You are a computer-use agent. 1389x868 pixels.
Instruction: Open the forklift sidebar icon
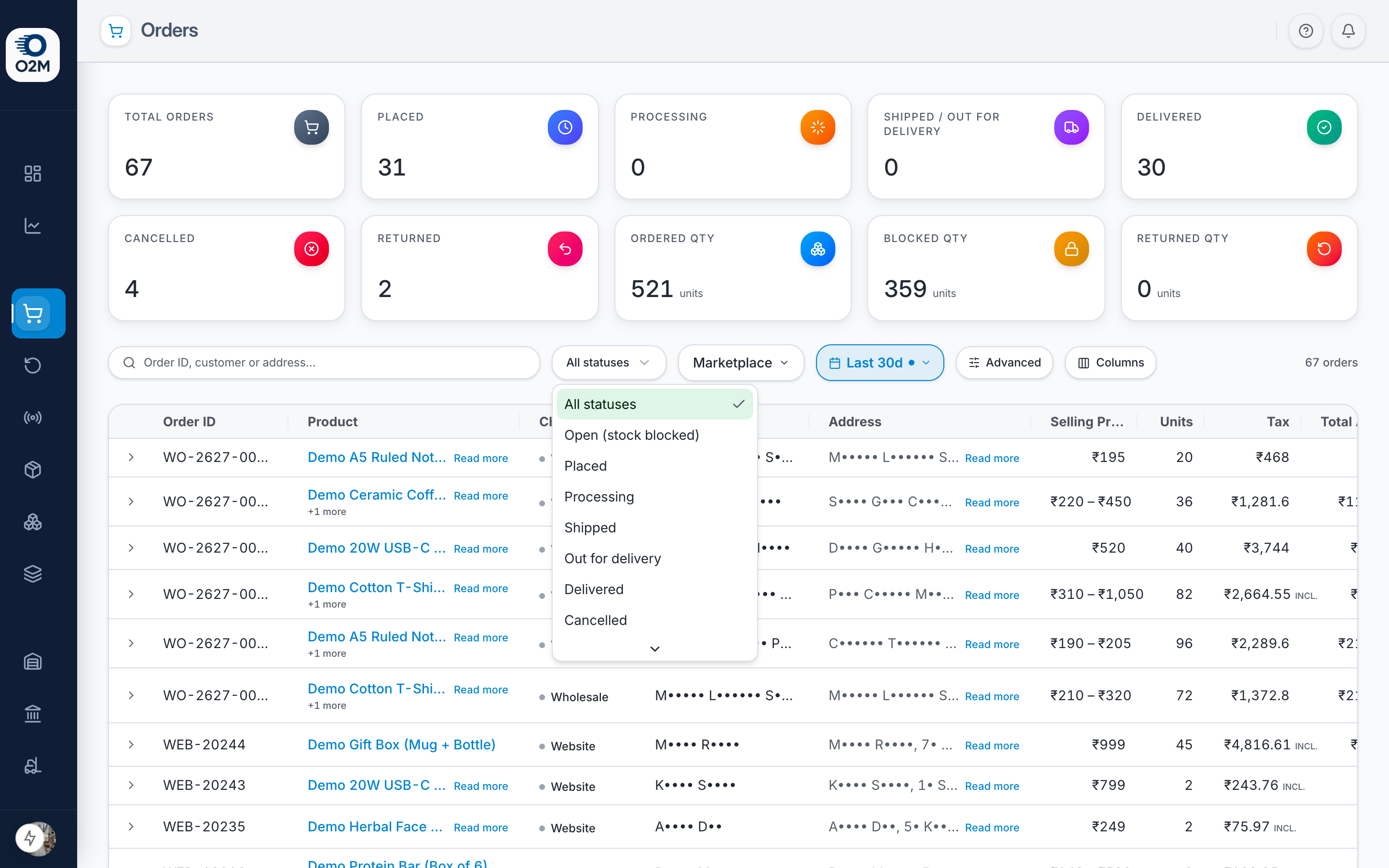[x=33, y=766]
